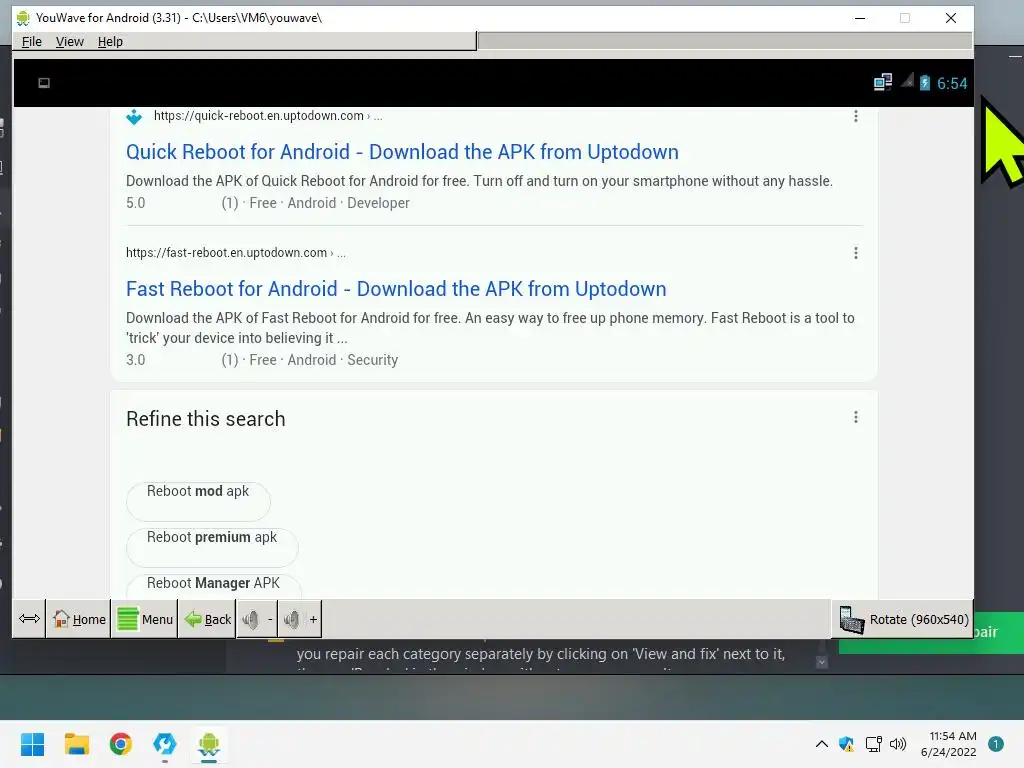This screenshot has height=768, width=1024.
Task: Click the signal strength icon in Android status bar
Action: [x=907, y=81]
